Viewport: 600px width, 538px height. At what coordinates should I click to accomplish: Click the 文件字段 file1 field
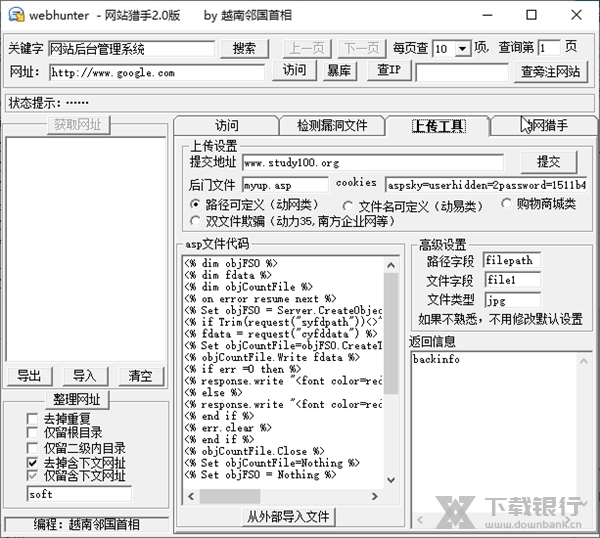(512, 280)
